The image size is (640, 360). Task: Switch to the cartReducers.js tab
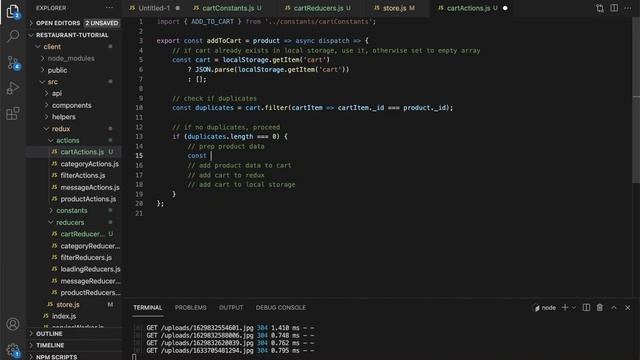[x=318, y=8]
